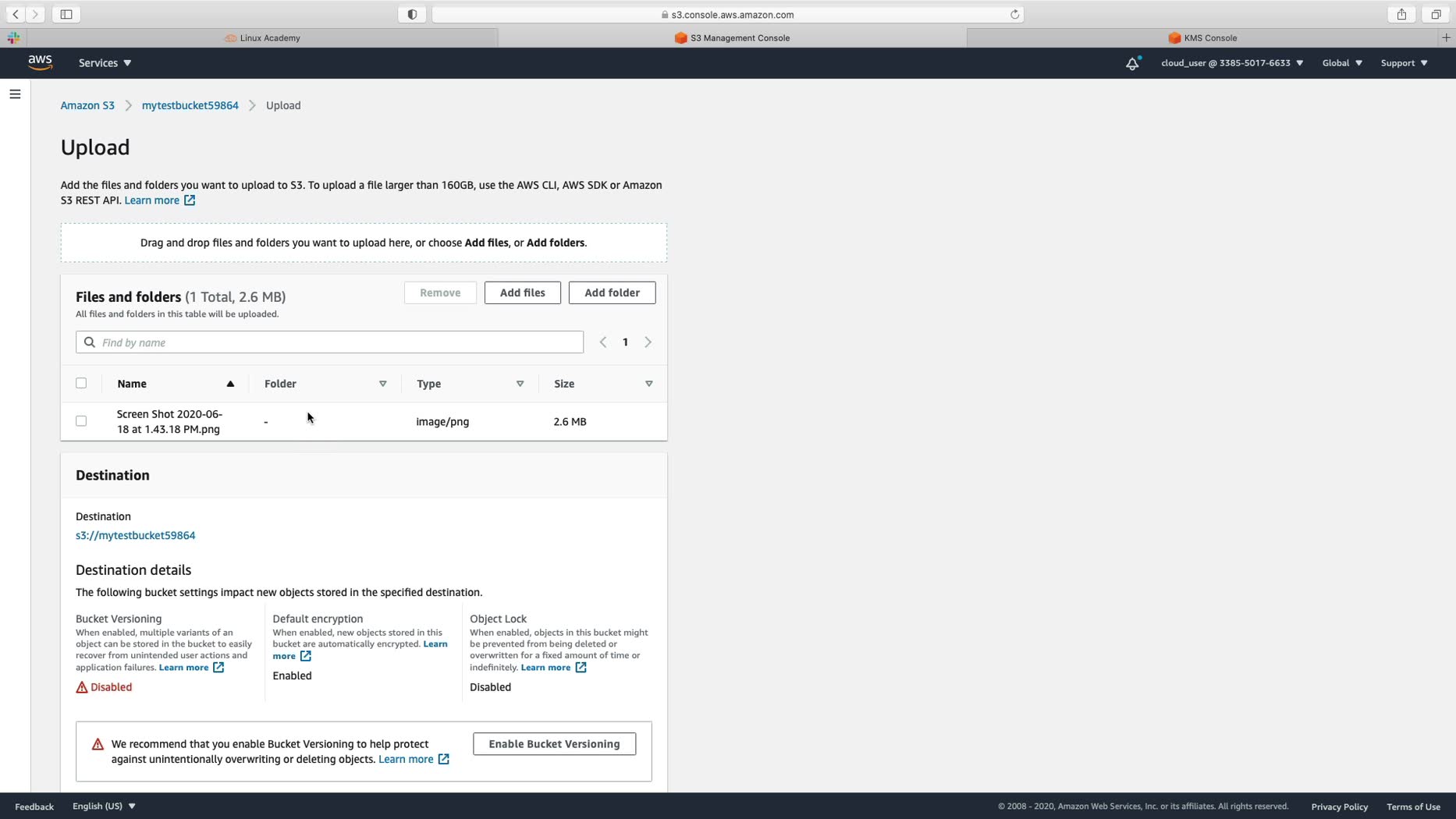Select all files with header checkbox
1456x819 pixels.
pyautogui.click(x=81, y=383)
